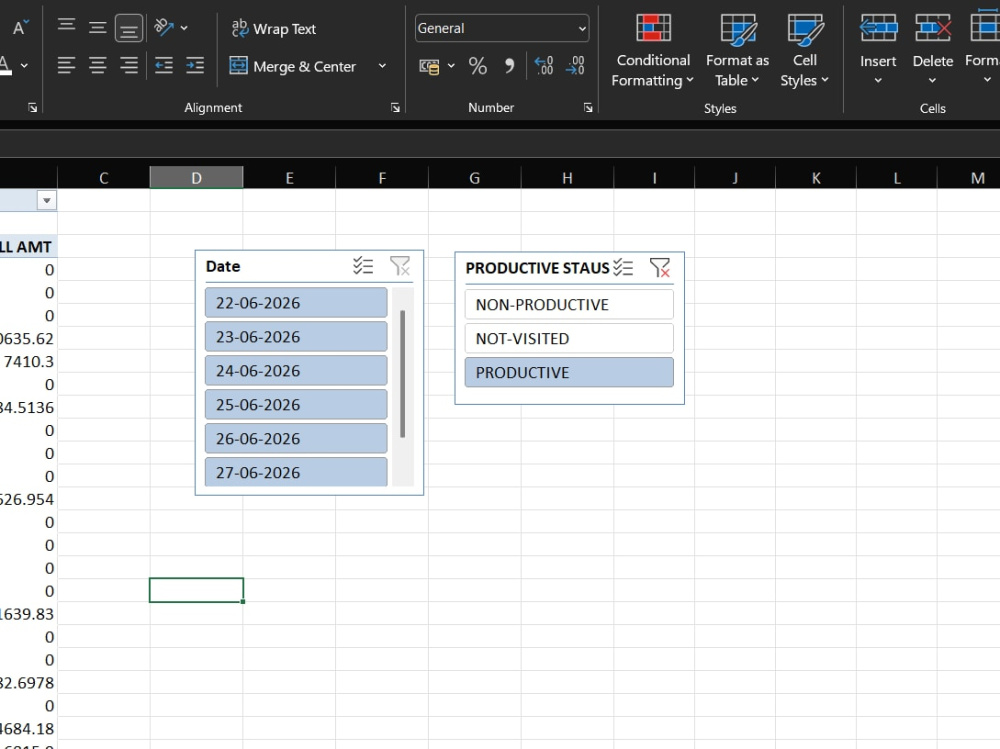Open Alignment settings dialog launcher
This screenshot has width=1000, height=749.
pyautogui.click(x=395, y=108)
